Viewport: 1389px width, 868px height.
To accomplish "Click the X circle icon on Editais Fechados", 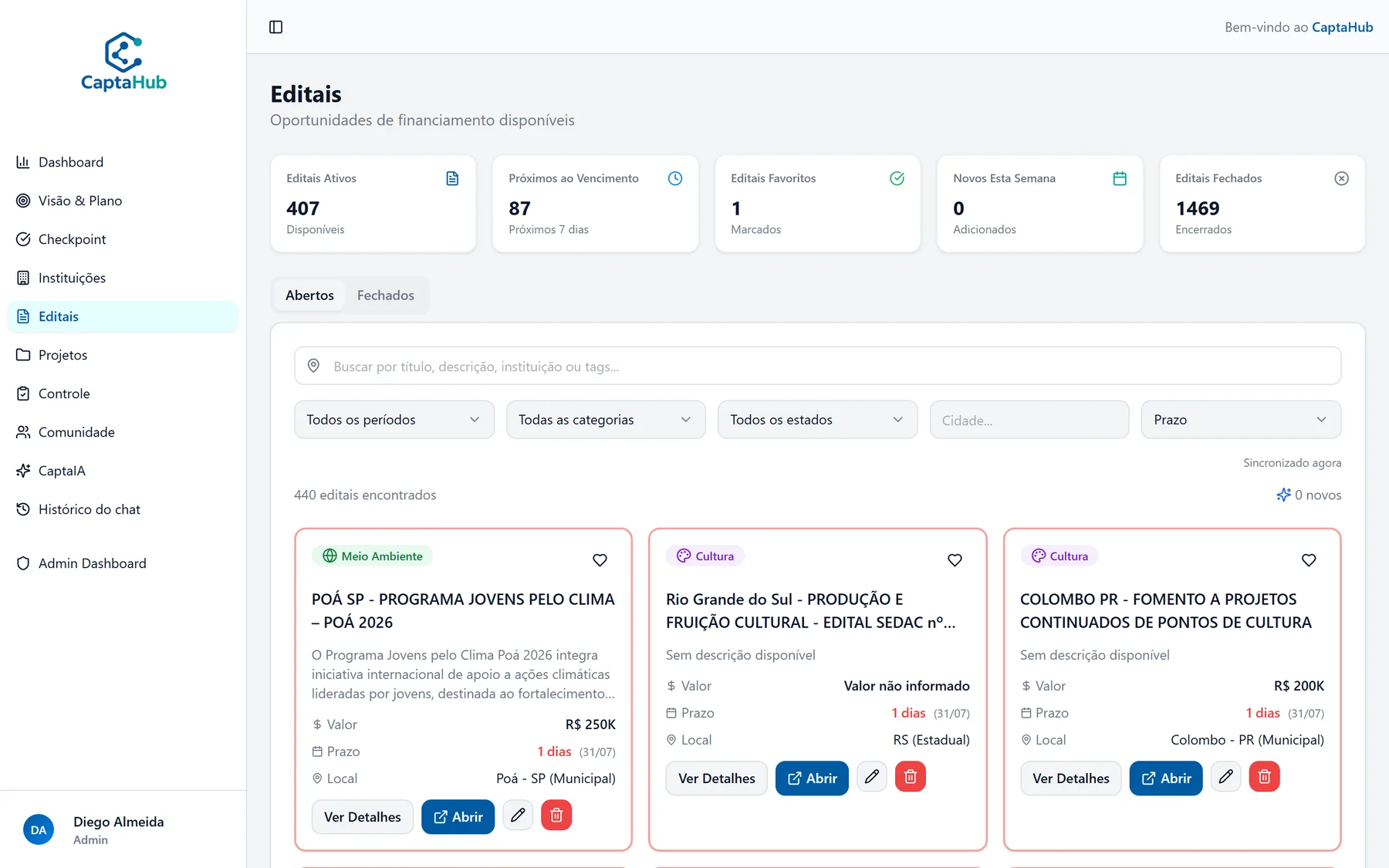I will pos(1342,178).
